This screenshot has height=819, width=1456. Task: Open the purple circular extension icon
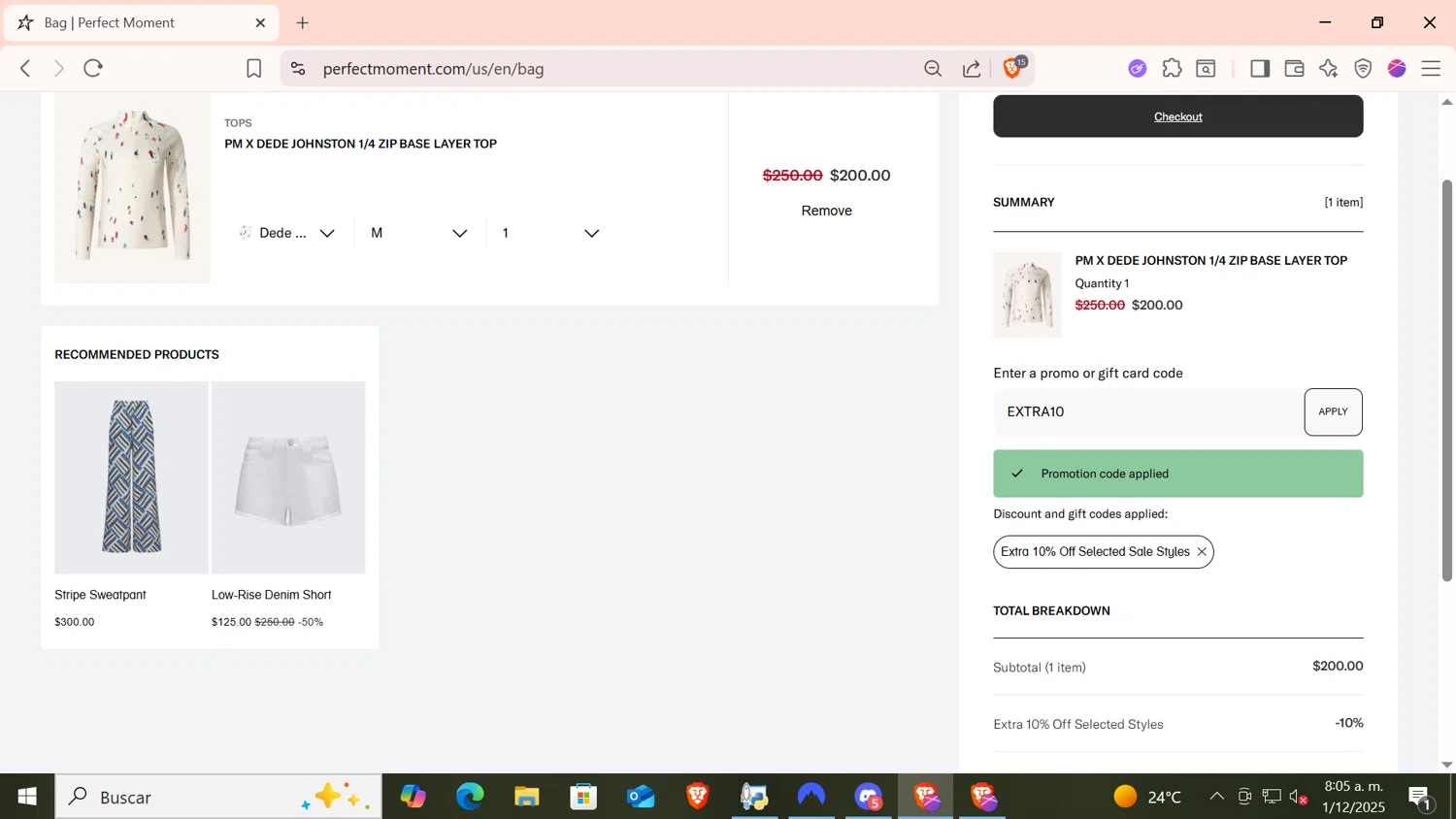(1138, 69)
